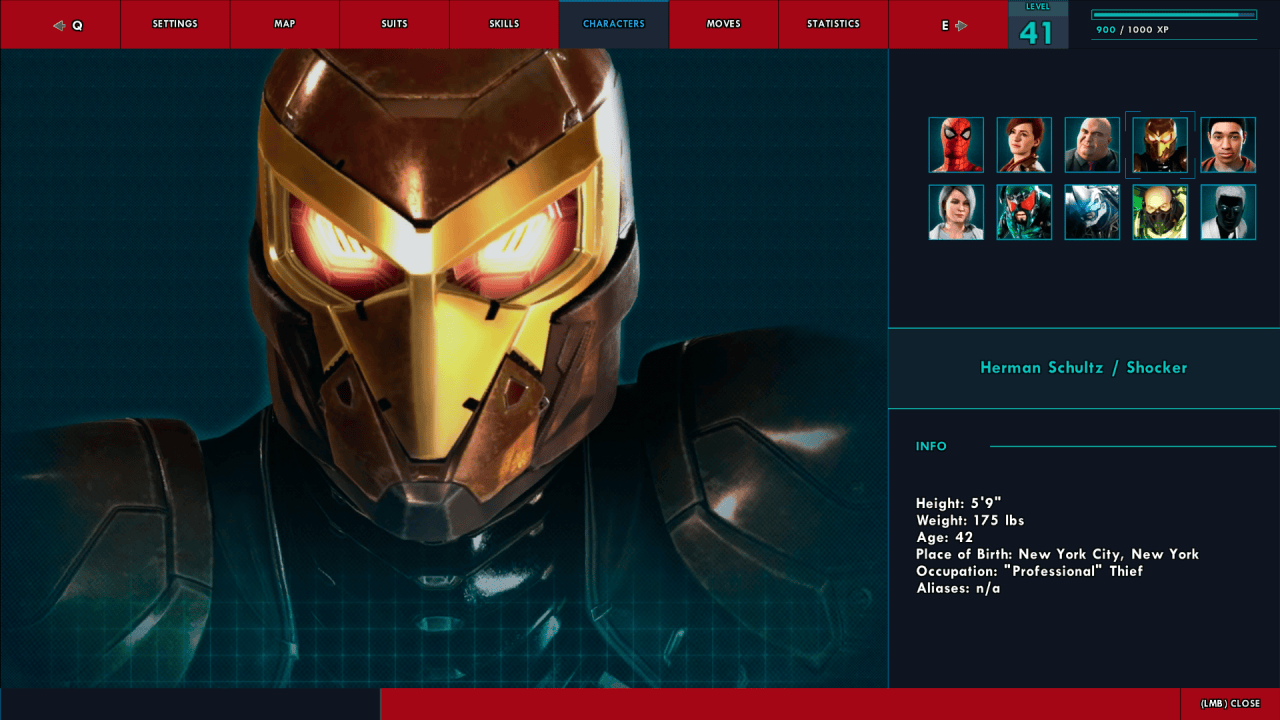This screenshot has width=1280, height=720.
Task: Pick the white-haired woman portrait
Action: point(955,212)
